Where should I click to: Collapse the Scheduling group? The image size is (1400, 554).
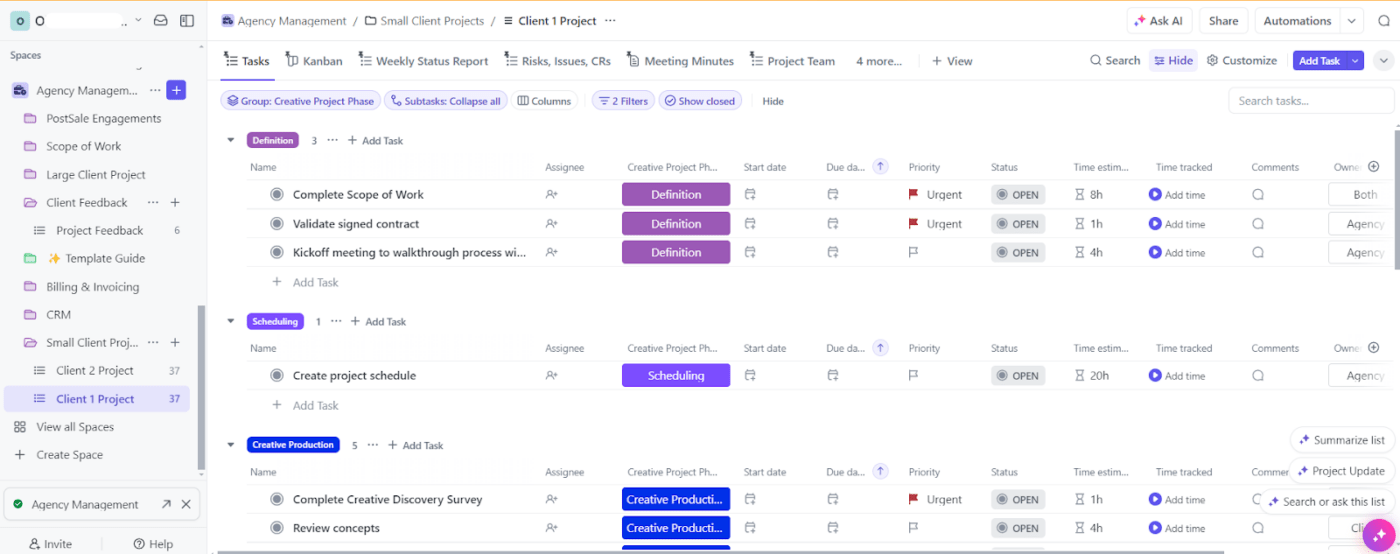point(231,322)
